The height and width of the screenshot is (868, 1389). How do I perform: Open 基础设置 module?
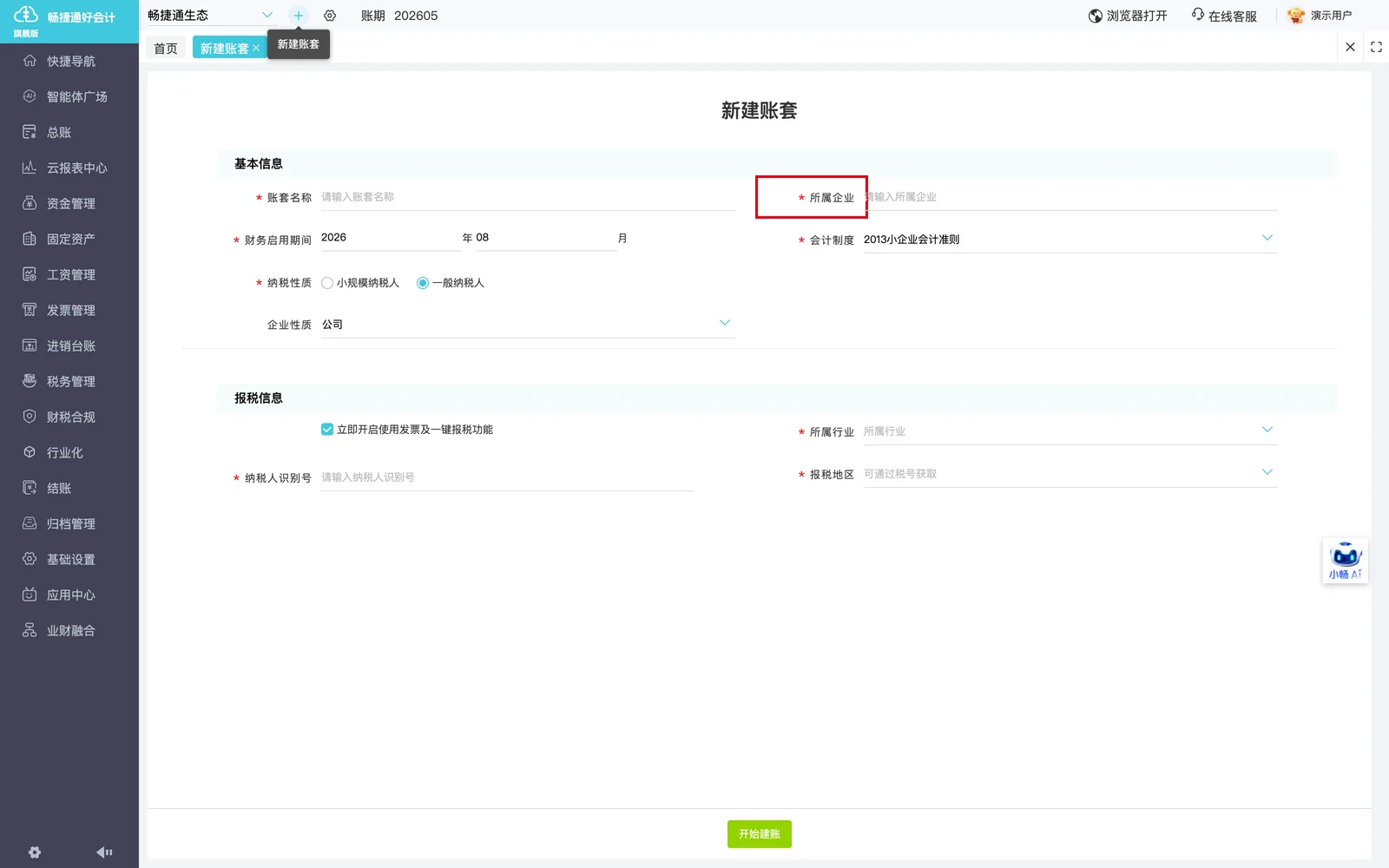click(69, 559)
